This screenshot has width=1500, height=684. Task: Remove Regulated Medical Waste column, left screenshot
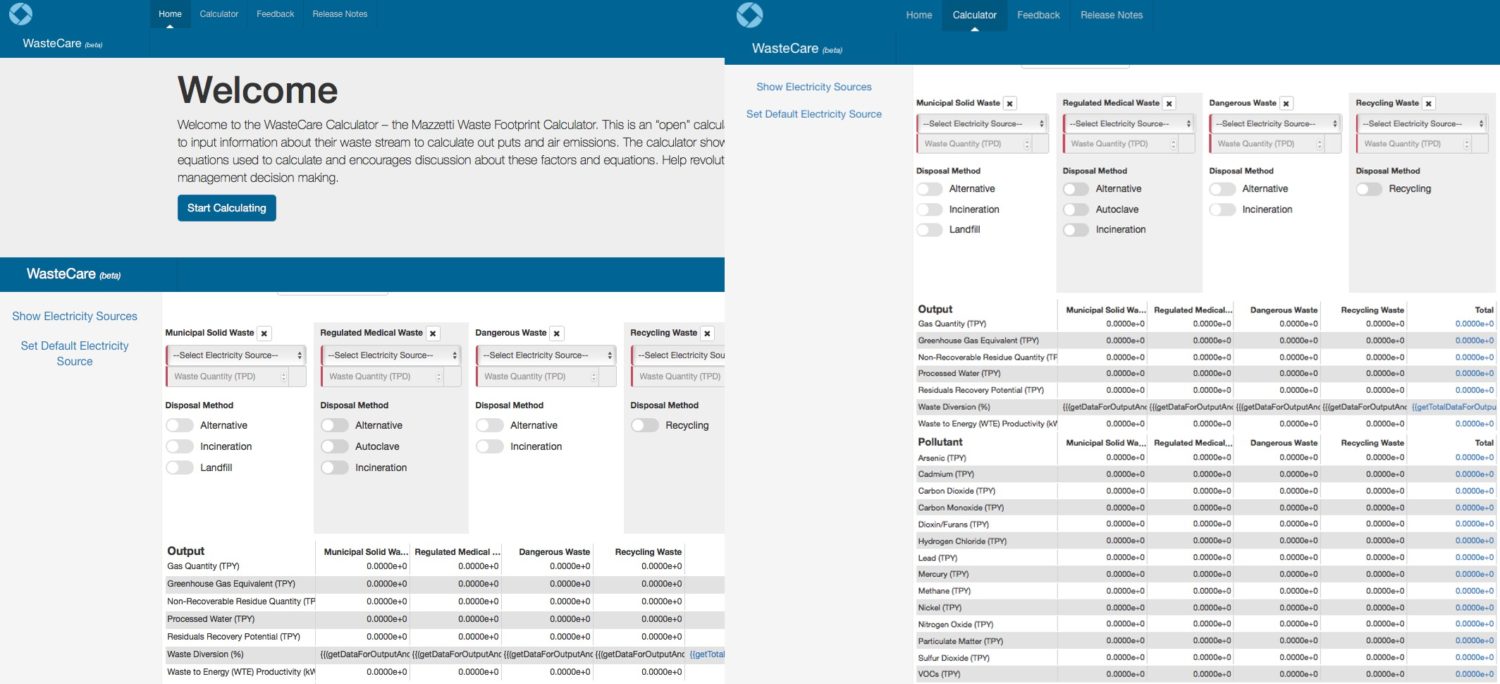(433, 333)
